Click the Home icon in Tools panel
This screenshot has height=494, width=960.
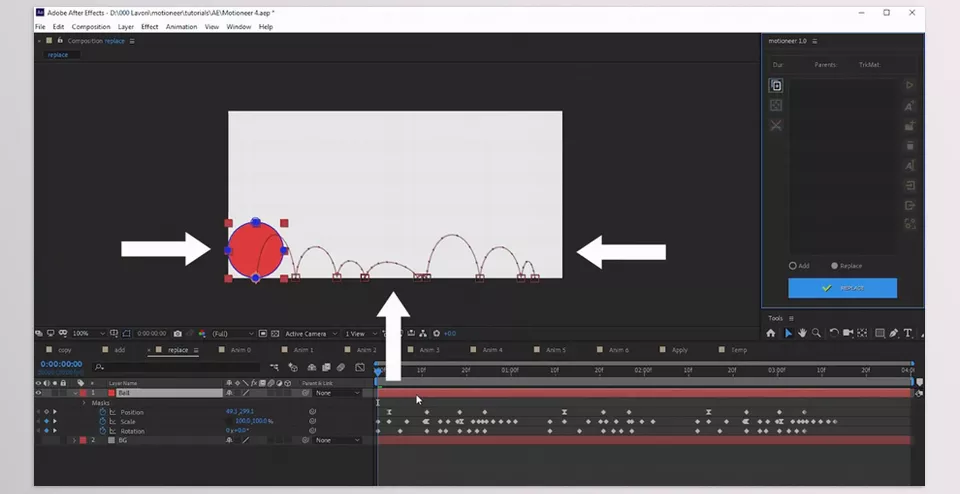tap(771, 333)
